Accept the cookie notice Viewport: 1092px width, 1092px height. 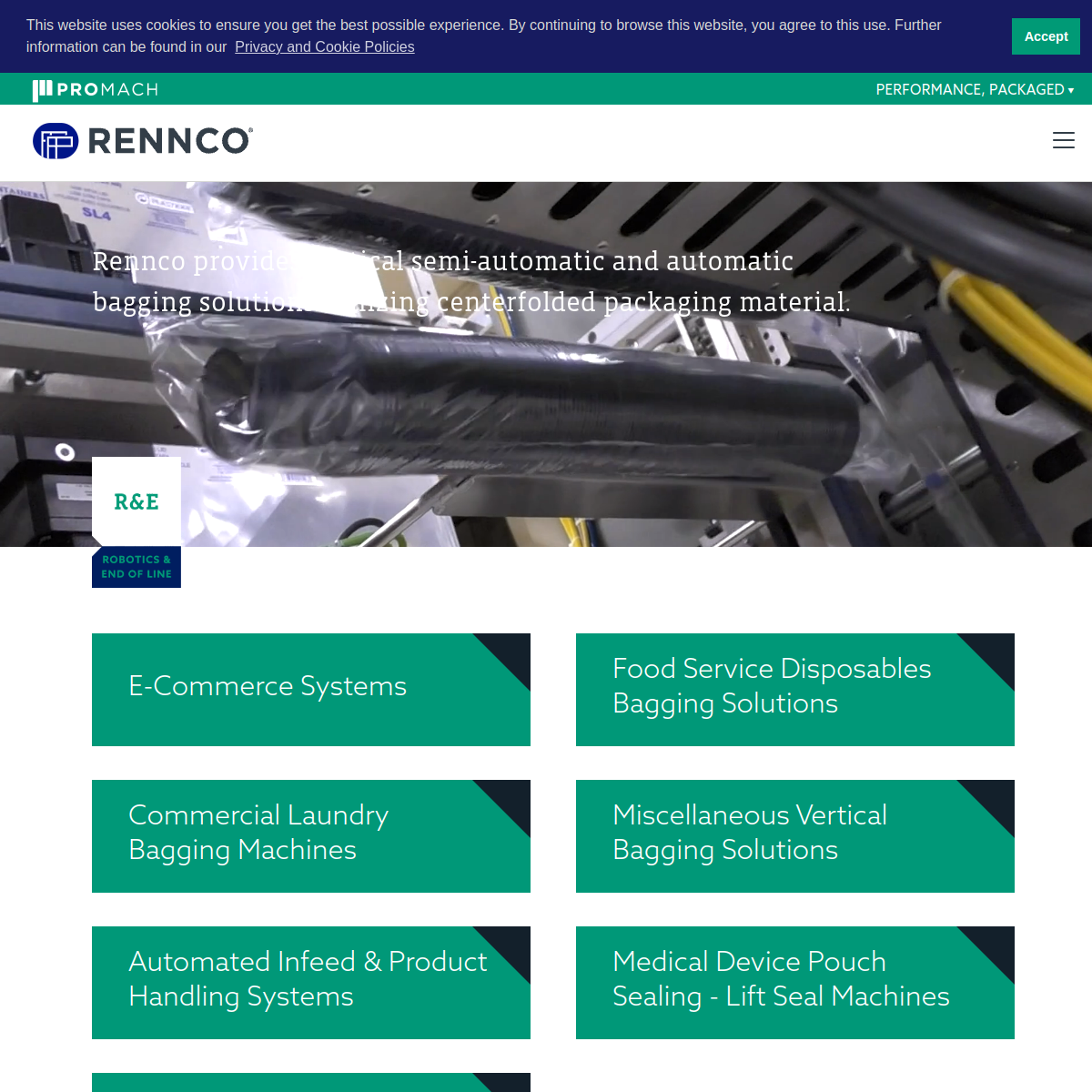click(x=1046, y=36)
